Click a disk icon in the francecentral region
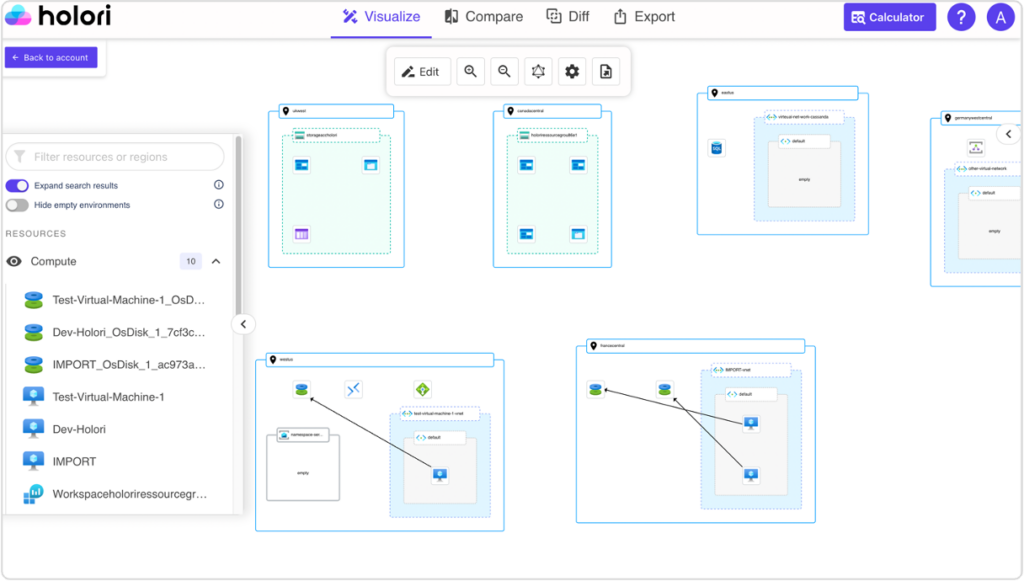Screen dimensions: 1024x581 pyautogui.click(x=596, y=390)
